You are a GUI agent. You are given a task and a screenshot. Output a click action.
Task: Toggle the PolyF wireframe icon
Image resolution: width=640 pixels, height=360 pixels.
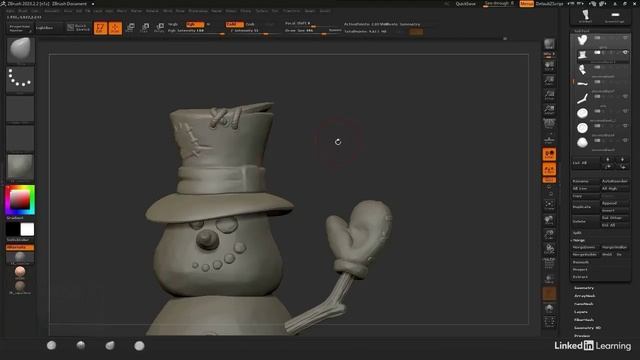pyautogui.click(x=549, y=263)
